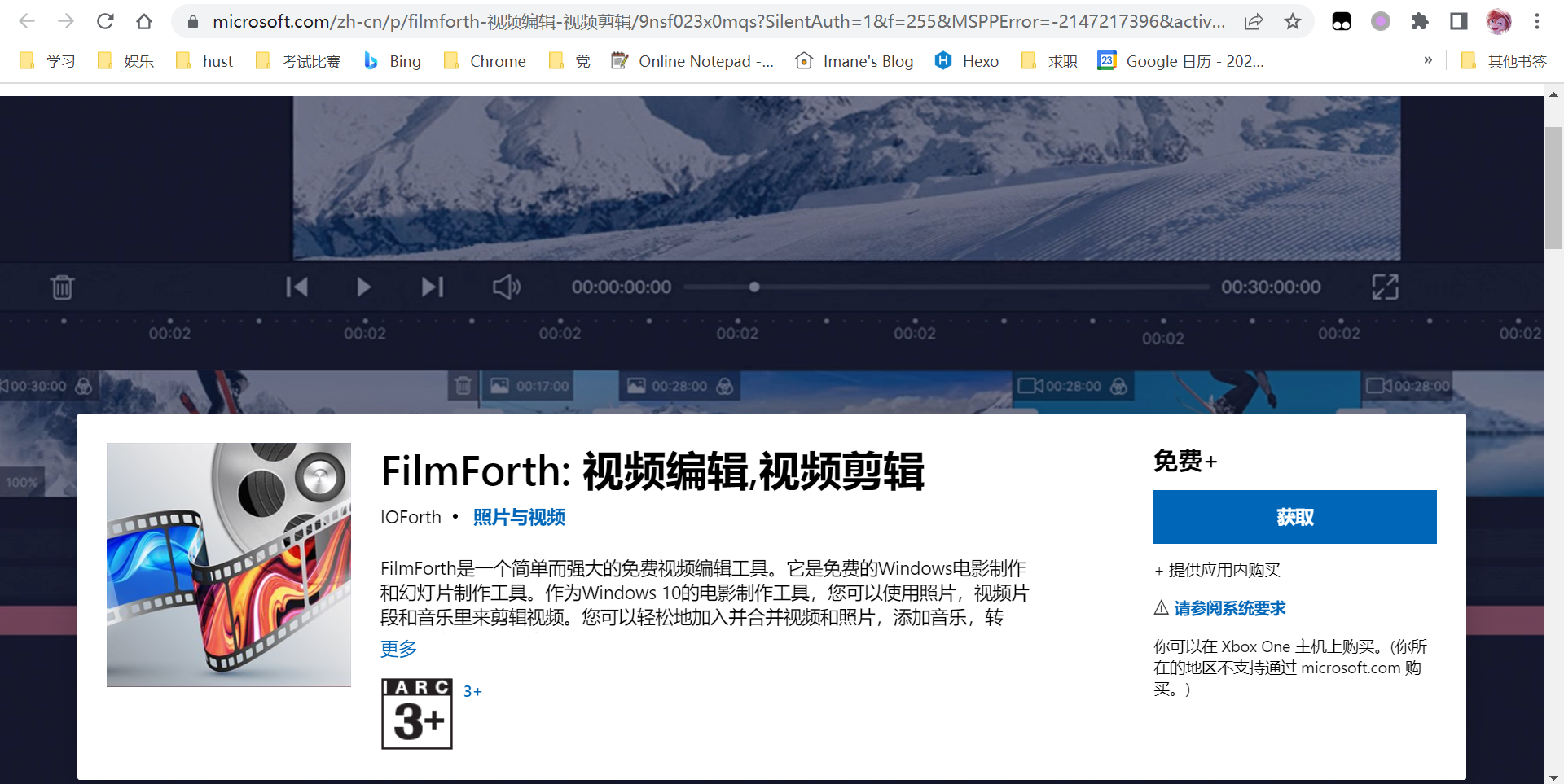This screenshot has width=1564, height=784.
Task: Click the address bar URL field
Action: pos(718,22)
